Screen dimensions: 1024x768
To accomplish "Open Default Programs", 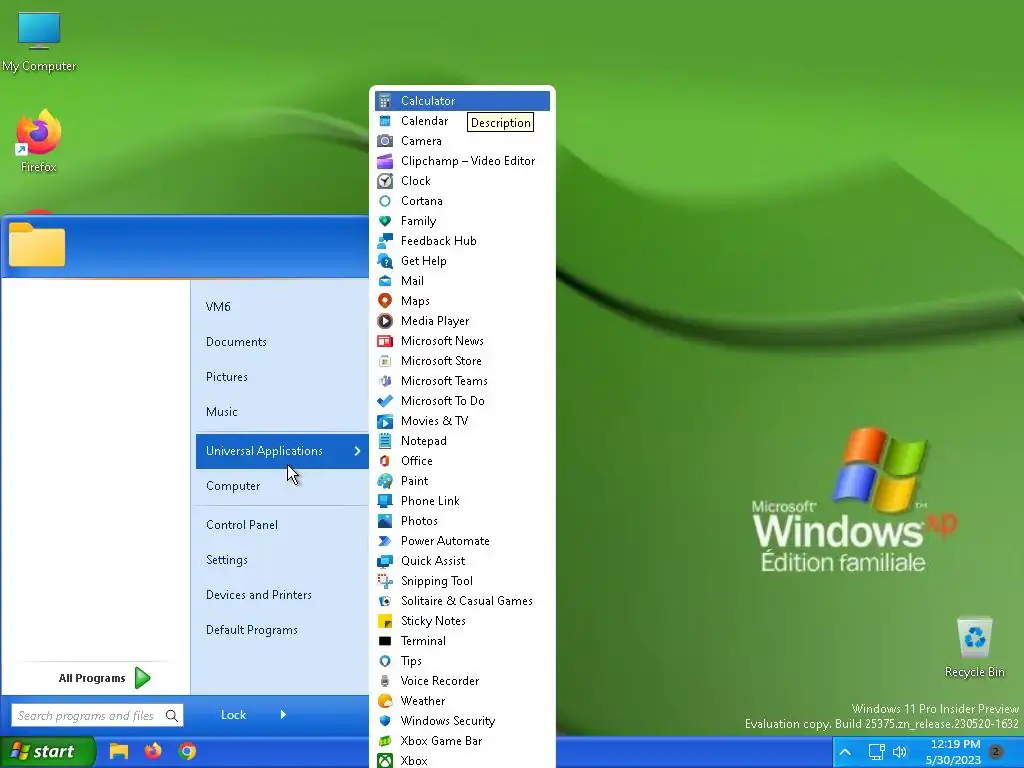I will [x=251, y=630].
